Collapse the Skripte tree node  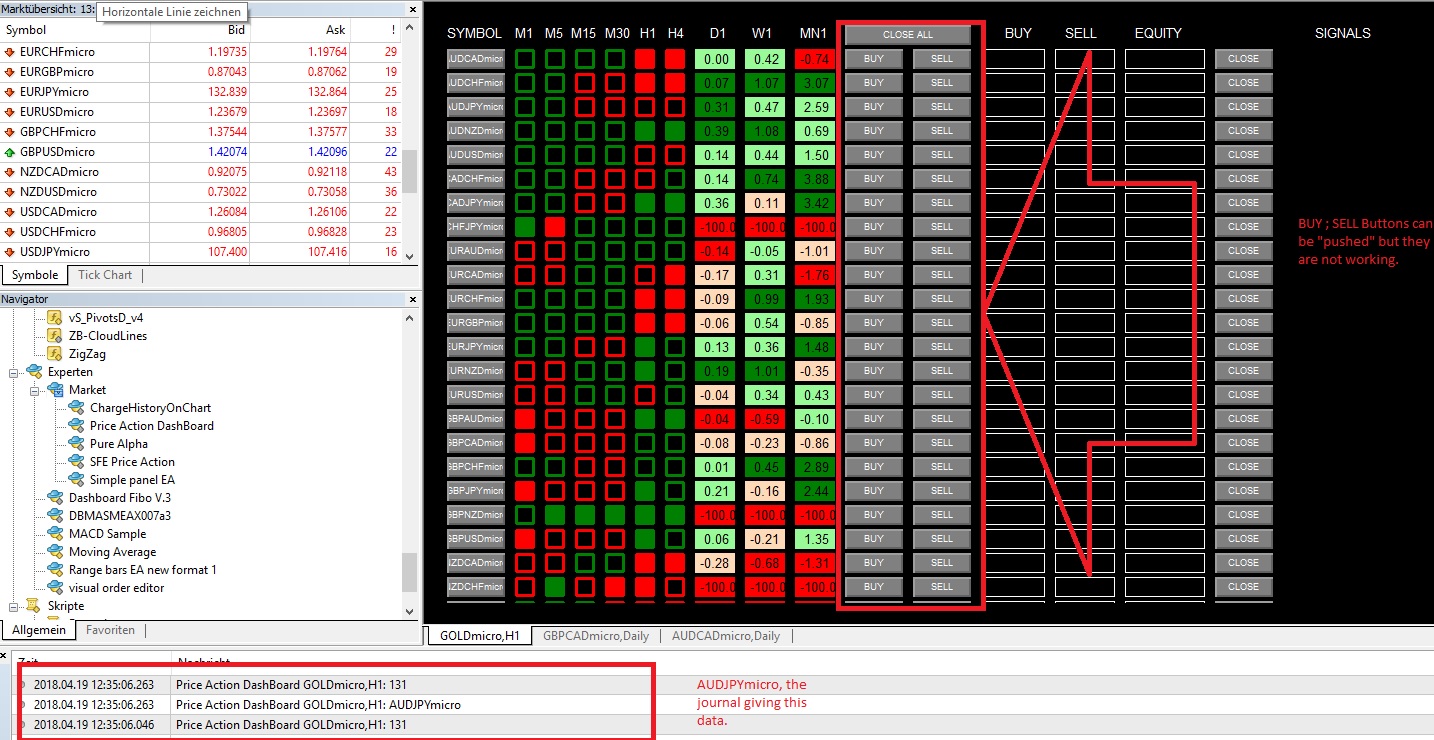point(15,606)
